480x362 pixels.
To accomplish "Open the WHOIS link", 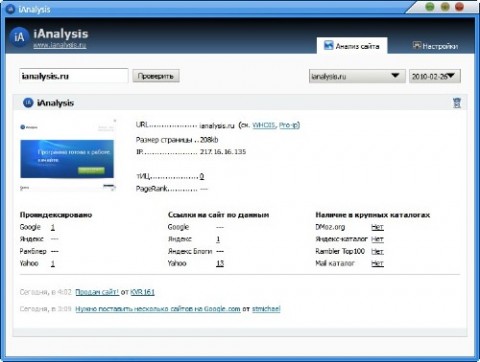I will (x=264, y=125).
